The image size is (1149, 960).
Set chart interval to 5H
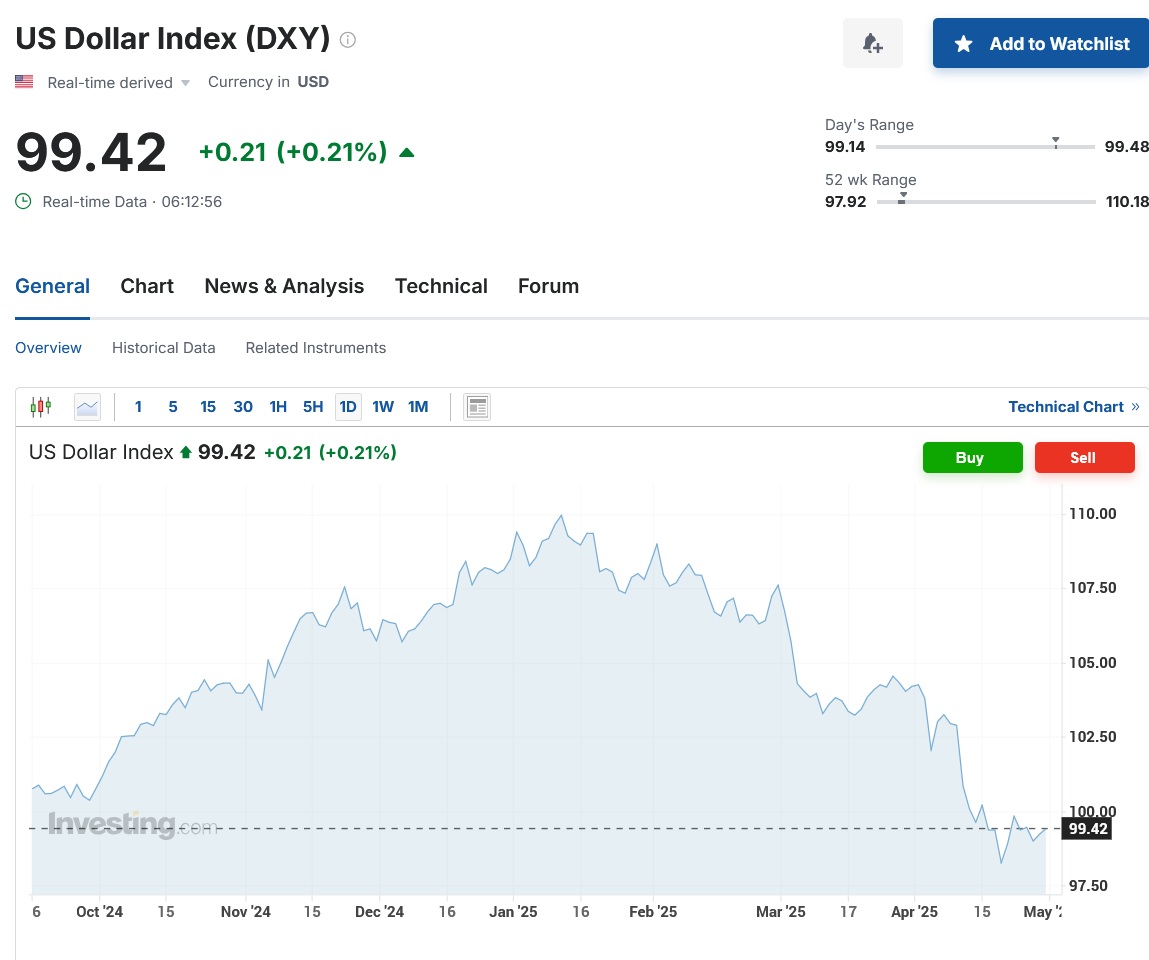click(x=313, y=407)
